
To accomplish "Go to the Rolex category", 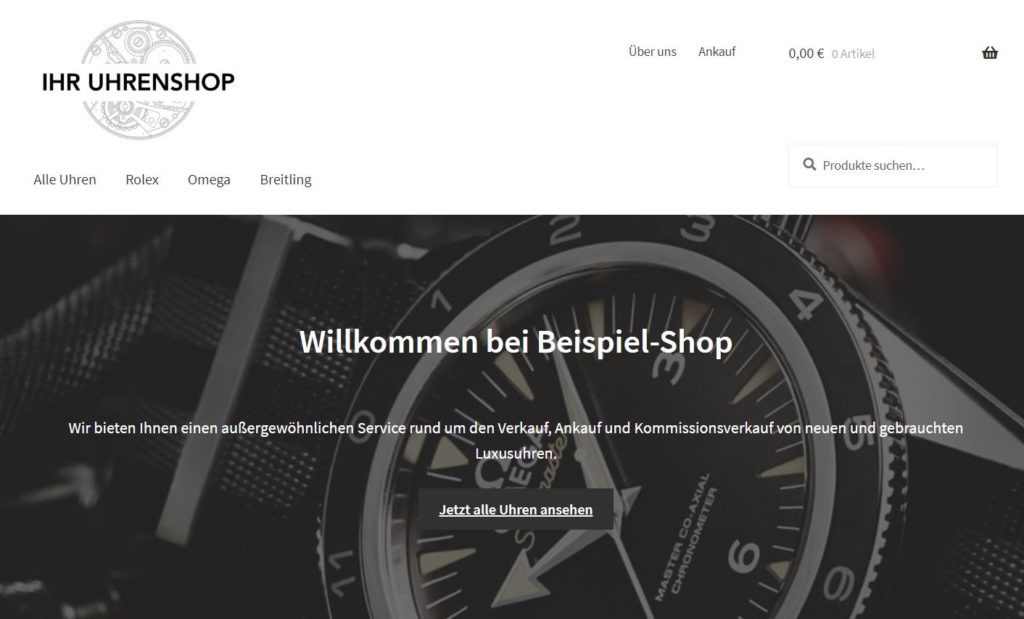I will (x=142, y=180).
